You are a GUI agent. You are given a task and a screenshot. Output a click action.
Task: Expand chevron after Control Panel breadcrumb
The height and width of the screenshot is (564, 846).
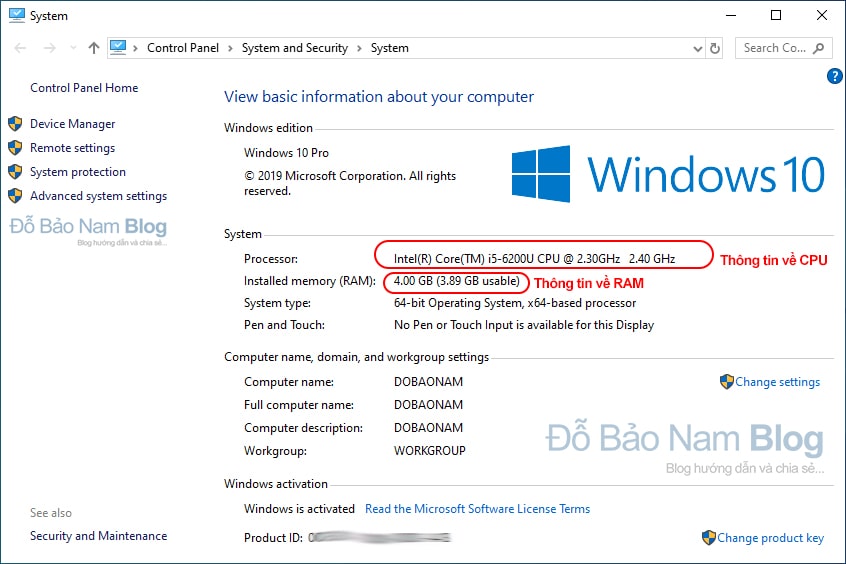(x=230, y=49)
